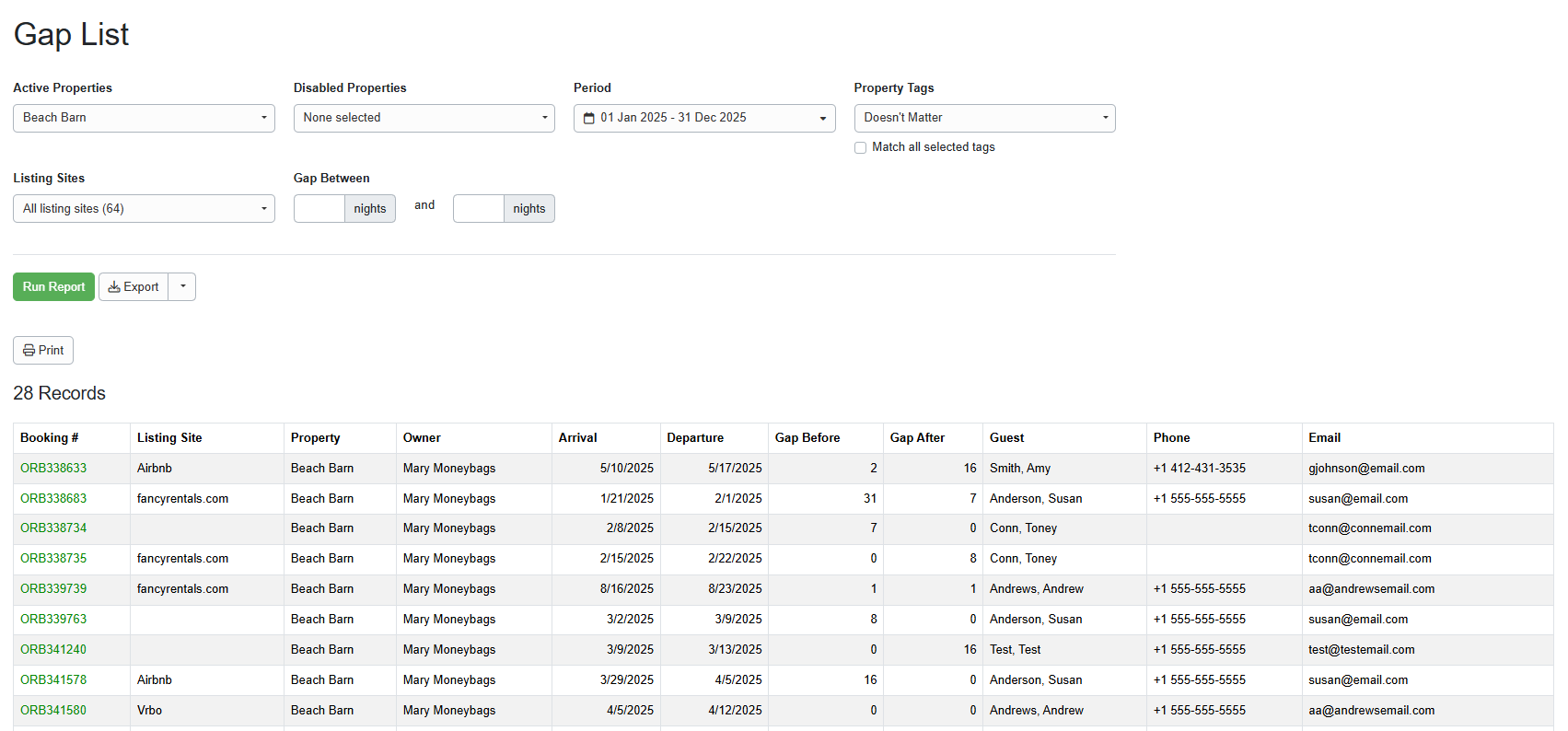The height and width of the screenshot is (731, 1568).
Task: Open booking ORB339763
Action: pyautogui.click(x=53, y=619)
